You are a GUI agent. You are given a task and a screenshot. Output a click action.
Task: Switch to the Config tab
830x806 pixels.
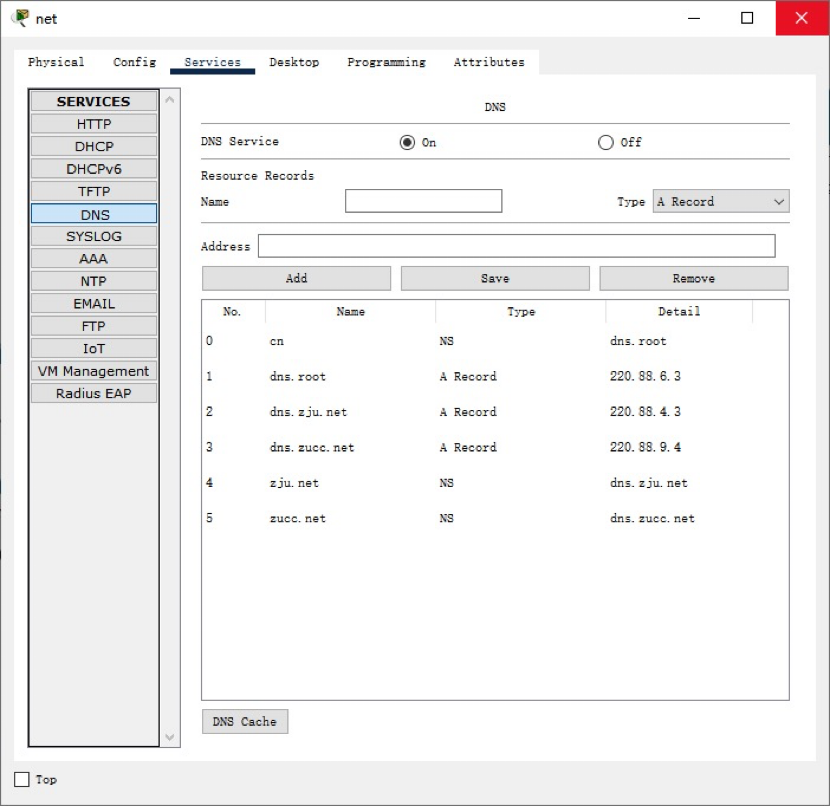click(134, 62)
